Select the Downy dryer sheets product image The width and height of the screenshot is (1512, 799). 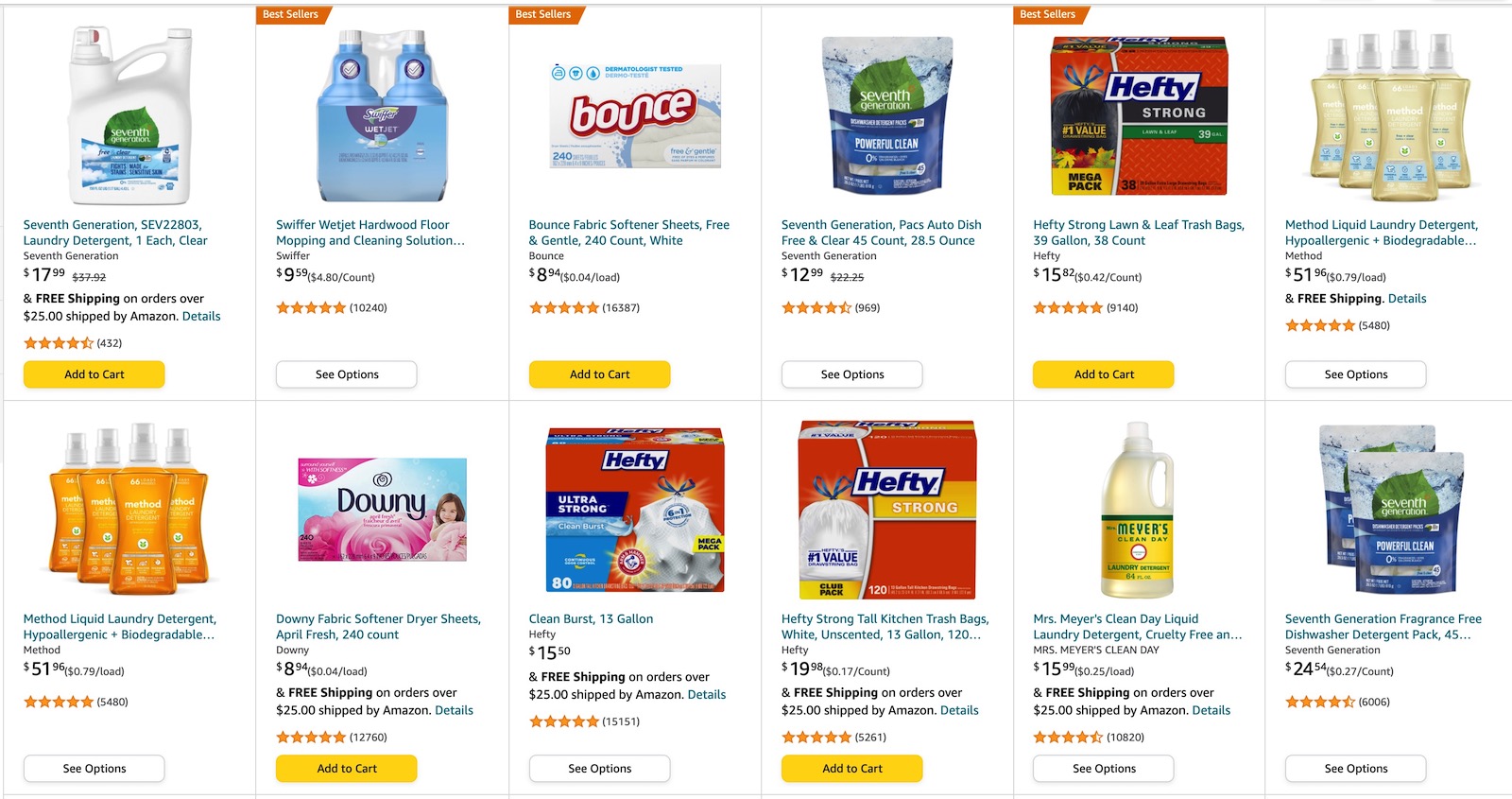[x=382, y=510]
